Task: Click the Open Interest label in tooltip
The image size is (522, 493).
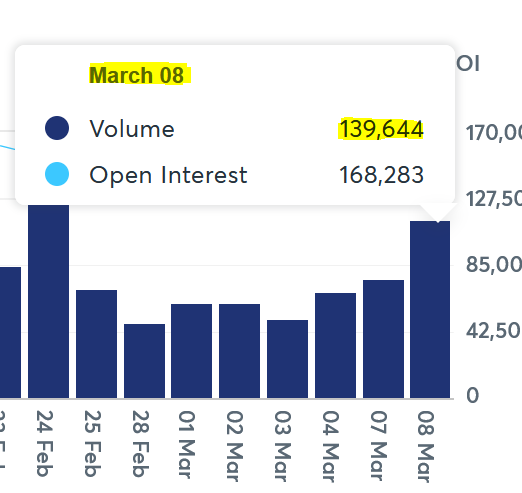Action: 168,175
